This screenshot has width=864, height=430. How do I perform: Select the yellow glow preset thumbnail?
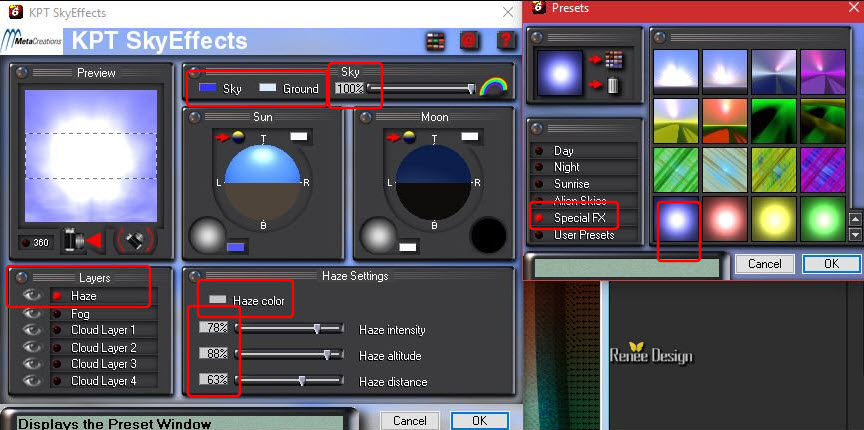(x=774, y=219)
